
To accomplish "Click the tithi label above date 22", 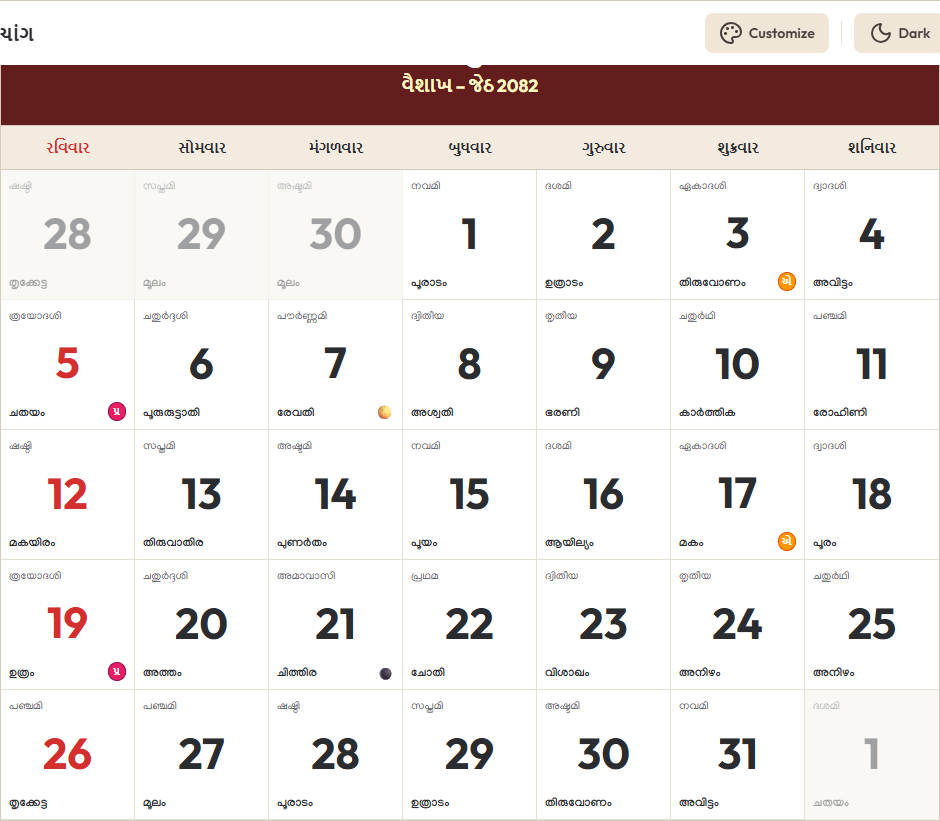I will tap(424, 576).
